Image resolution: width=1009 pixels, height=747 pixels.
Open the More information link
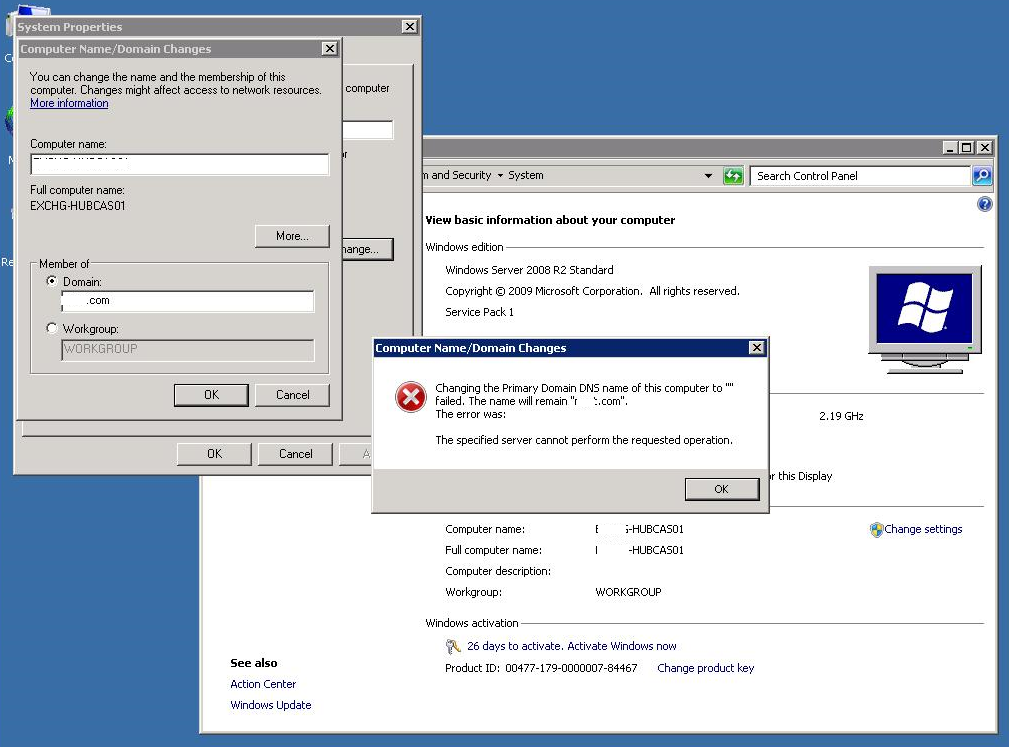(69, 103)
